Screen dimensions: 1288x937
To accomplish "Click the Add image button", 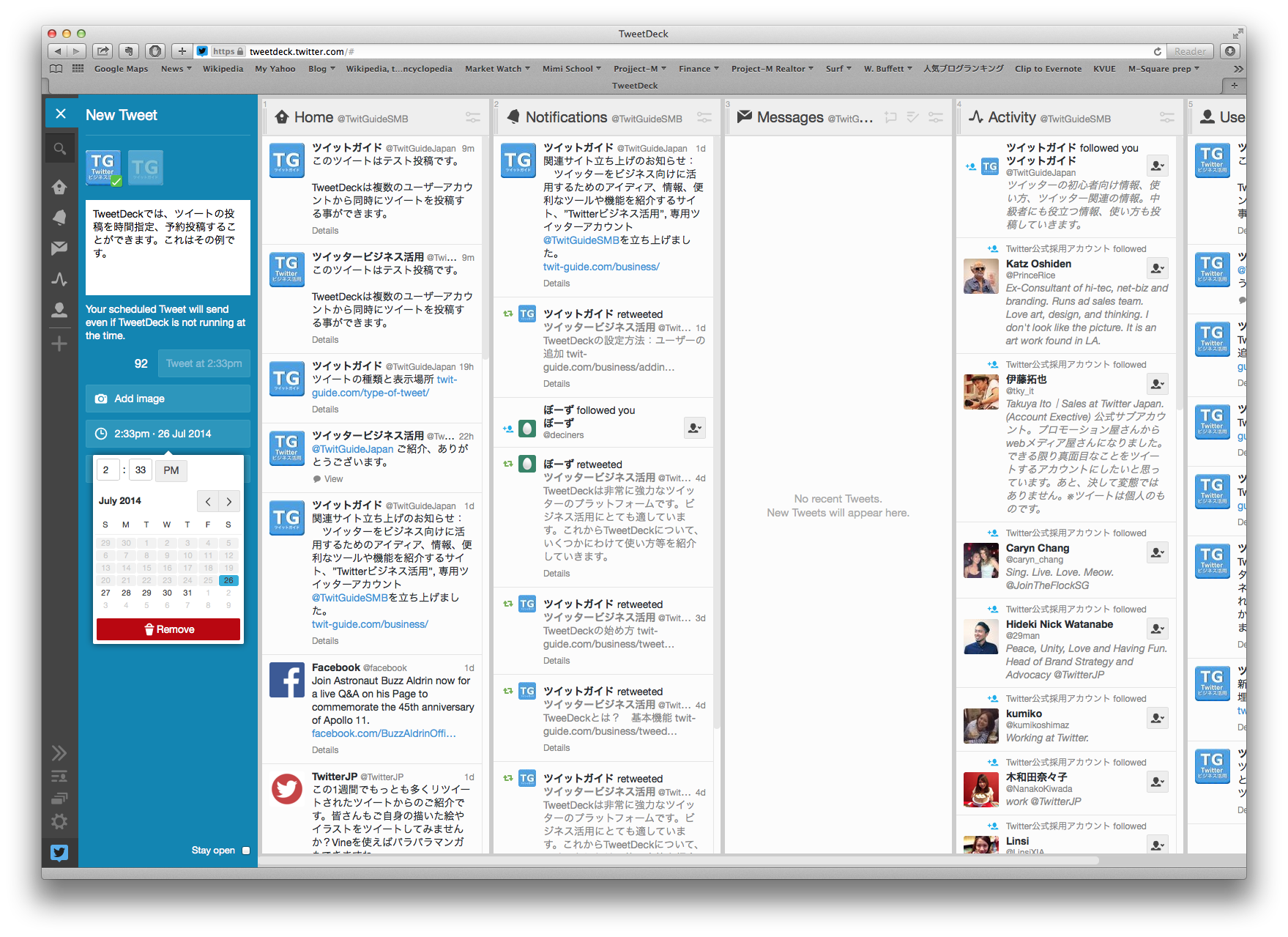I will coord(168,399).
